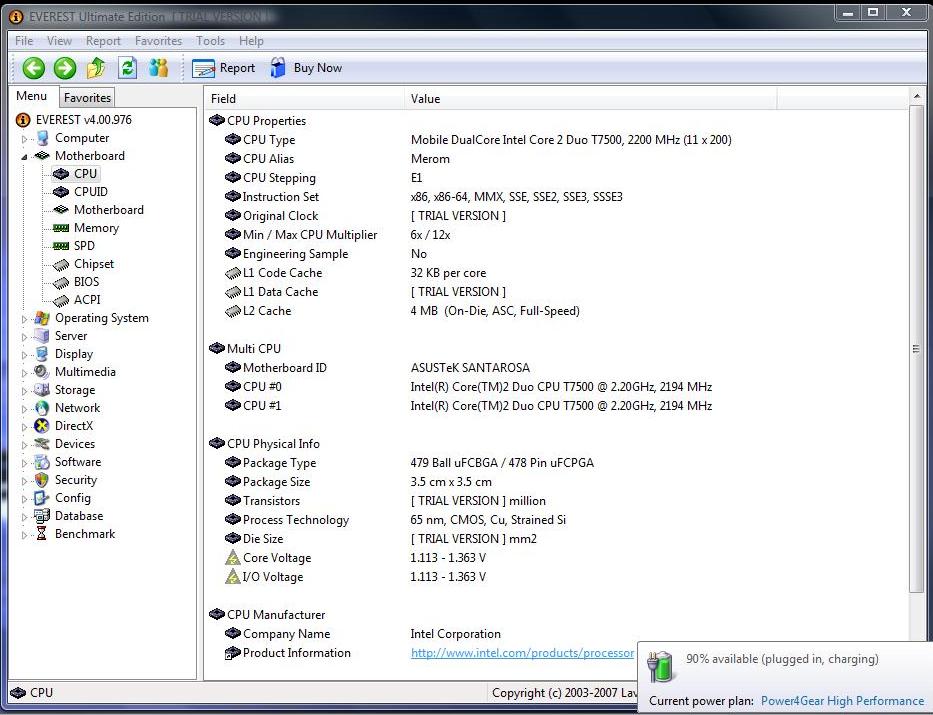Click the Storage drive icon

click(x=42, y=390)
